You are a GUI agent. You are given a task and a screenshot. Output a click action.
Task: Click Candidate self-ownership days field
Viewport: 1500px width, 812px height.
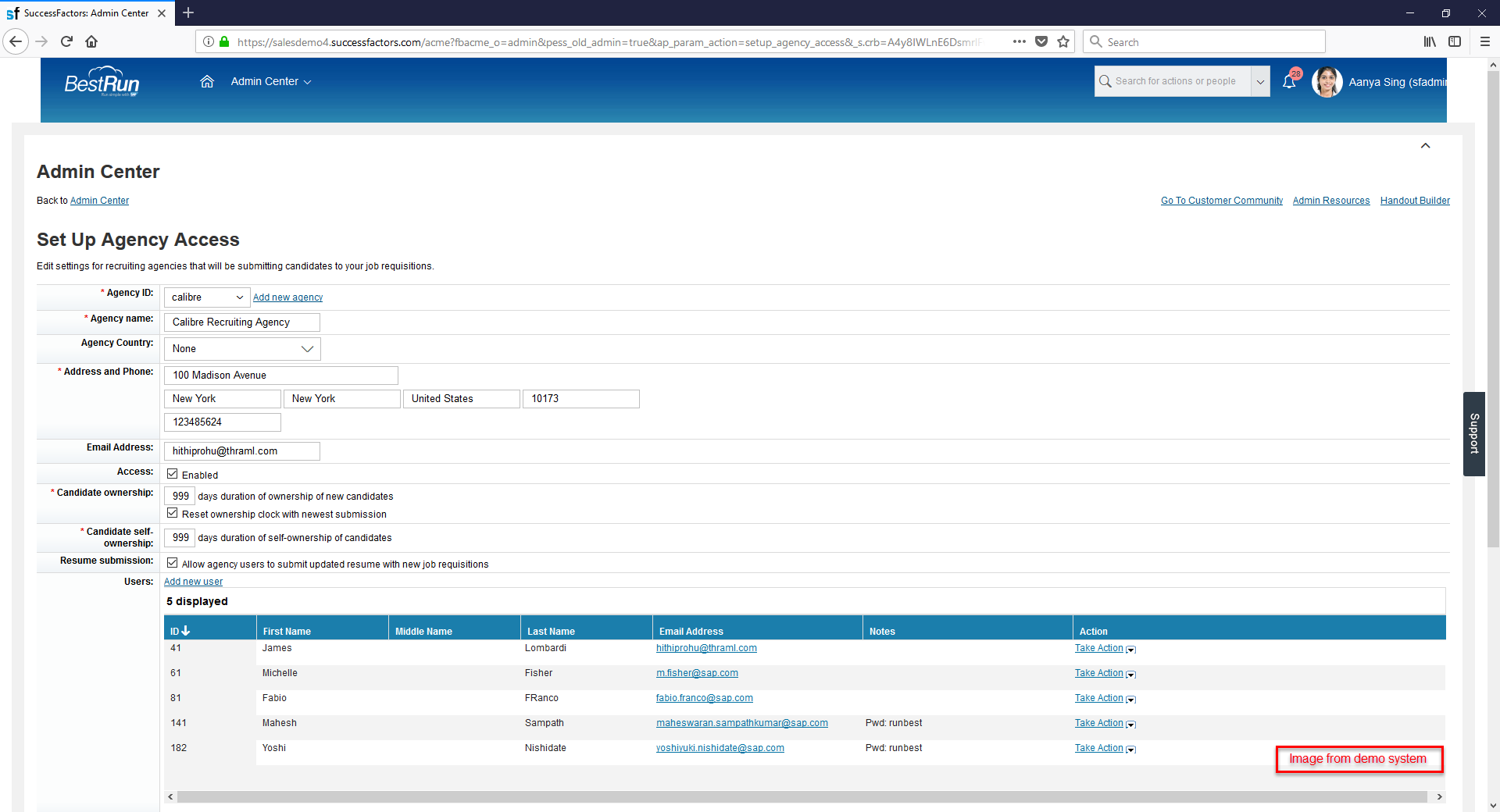point(180,537)
